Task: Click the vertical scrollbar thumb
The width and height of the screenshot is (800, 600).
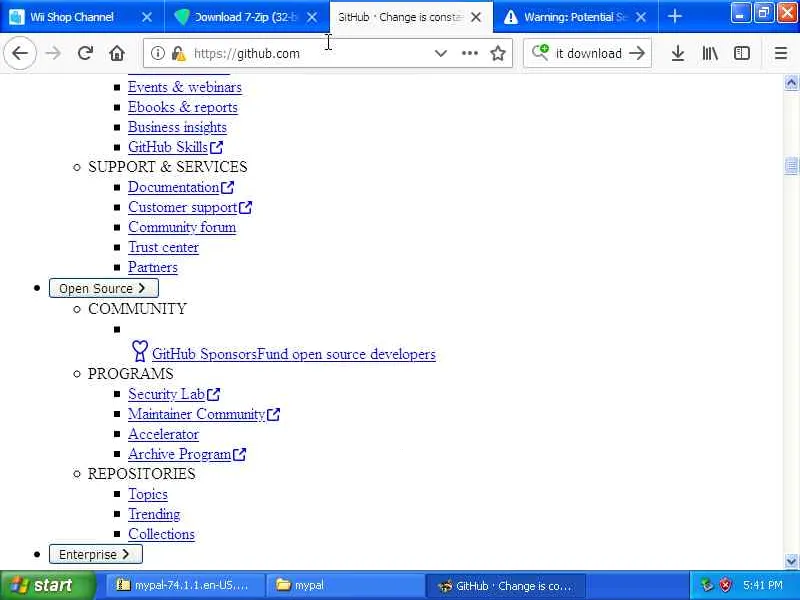Action: (x=791, y=166)
